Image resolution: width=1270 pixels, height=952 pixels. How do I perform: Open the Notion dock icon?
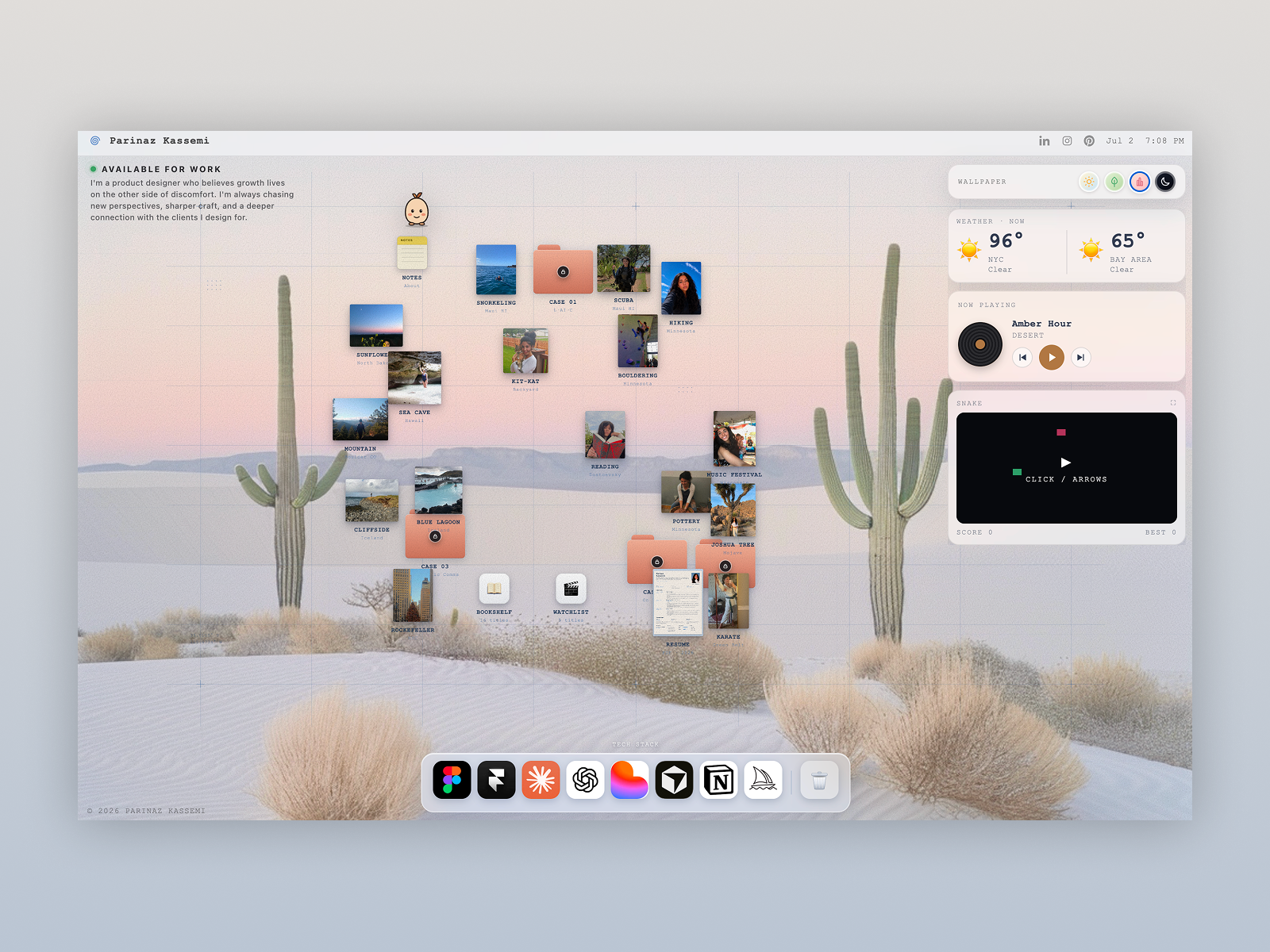(x=718, y=780)
